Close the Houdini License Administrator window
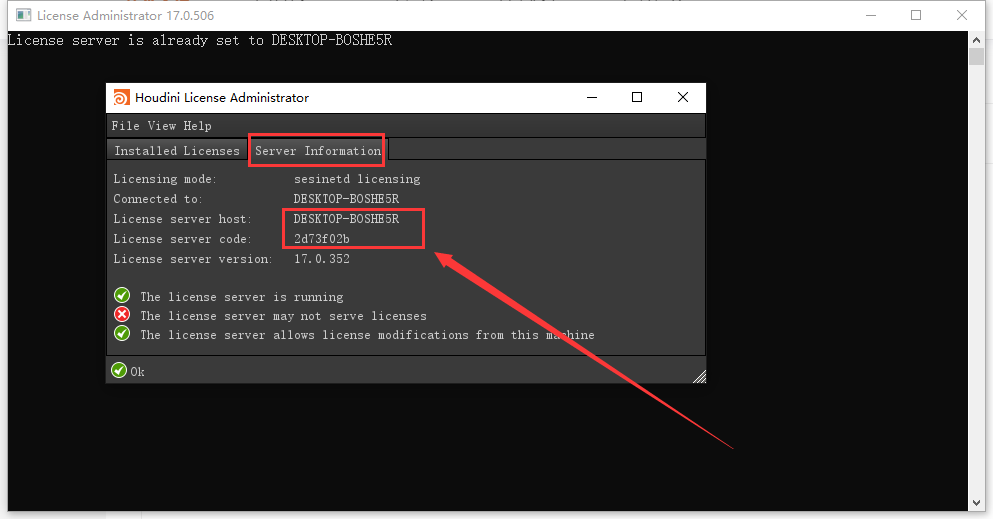The image size is (993, 519). point(683,97)
